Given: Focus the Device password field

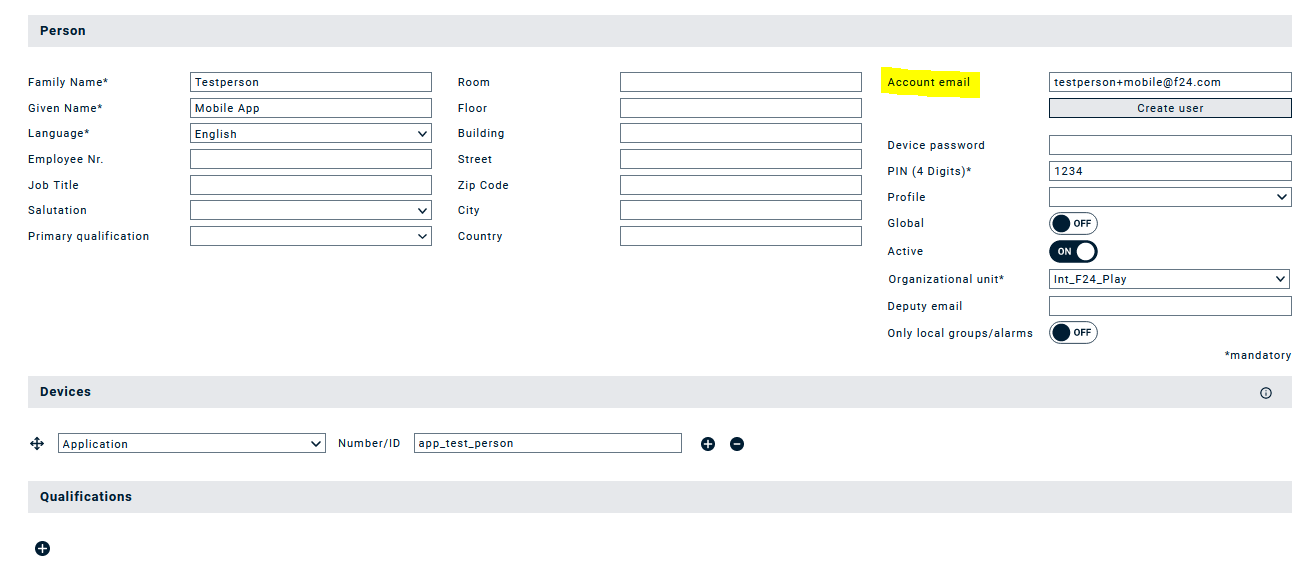Looking at the screenshot, I should (x=1170, y=145).
